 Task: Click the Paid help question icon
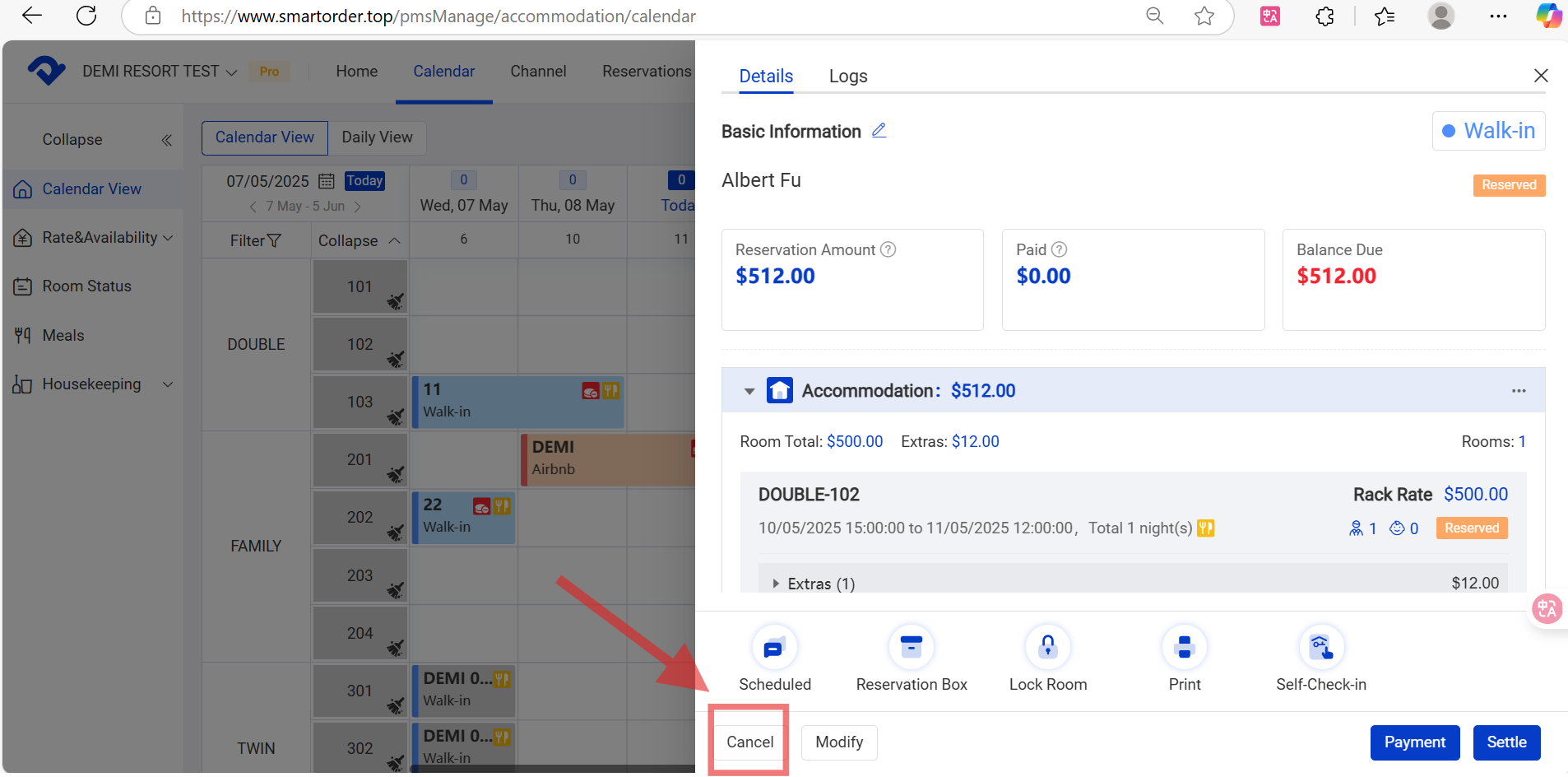point(1060,249)
